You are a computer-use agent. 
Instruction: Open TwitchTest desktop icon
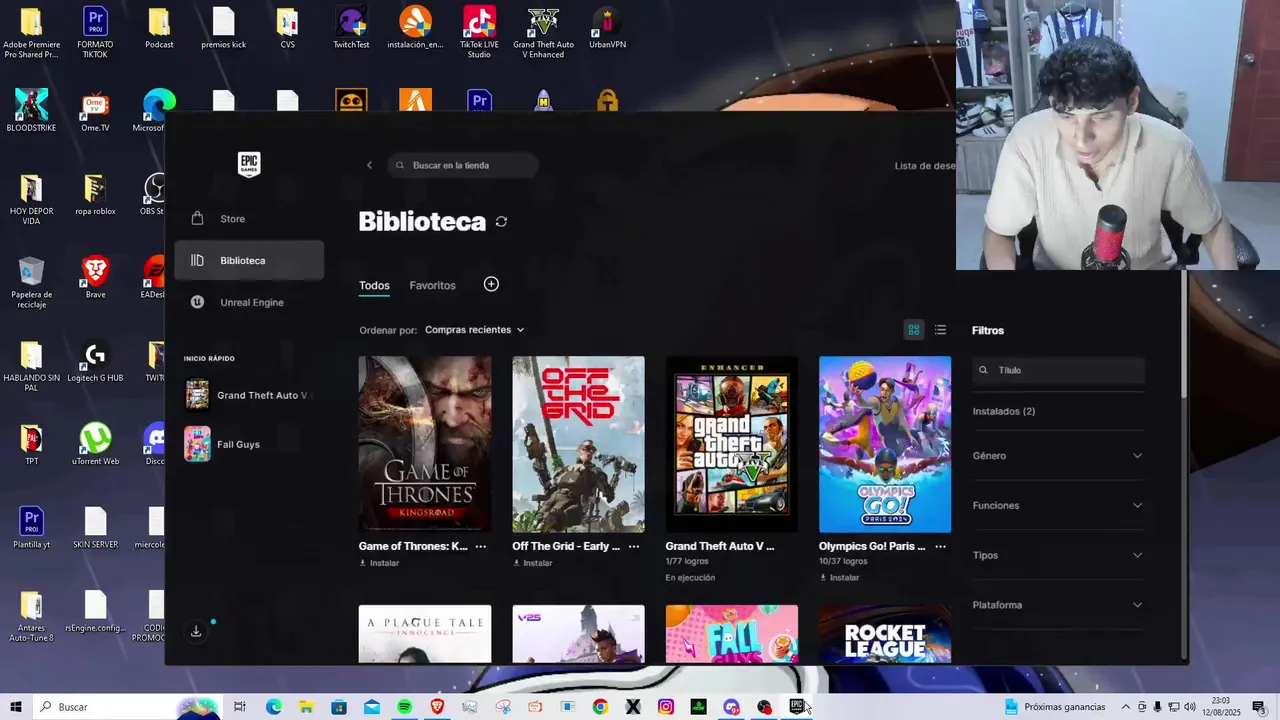[351, 28]
